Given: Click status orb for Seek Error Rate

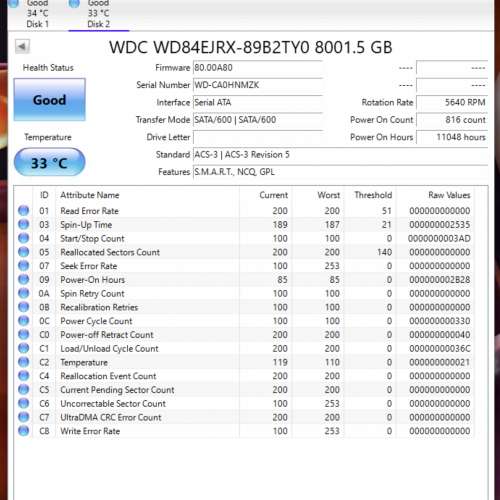Looking at the screenshot, I should point(23,266).
